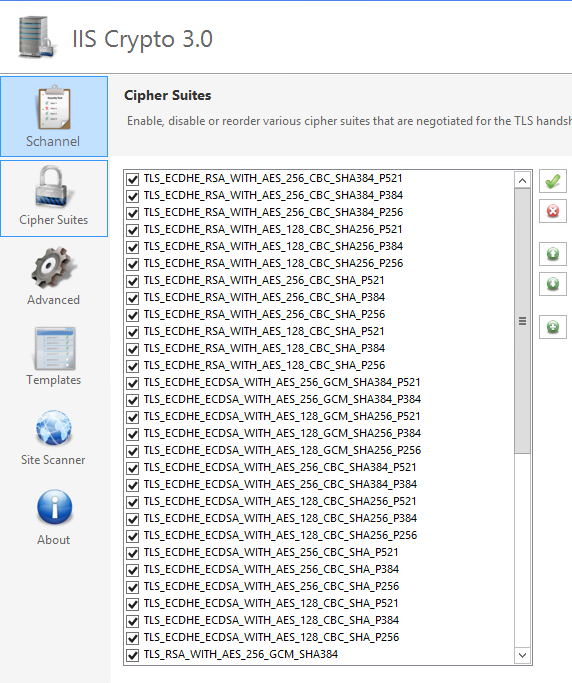Toggle TLS_RSA_WITH_AES_256_GCM_SHA384 checkbox
This screenshot has height=683, width=572.
click(132, 655)
